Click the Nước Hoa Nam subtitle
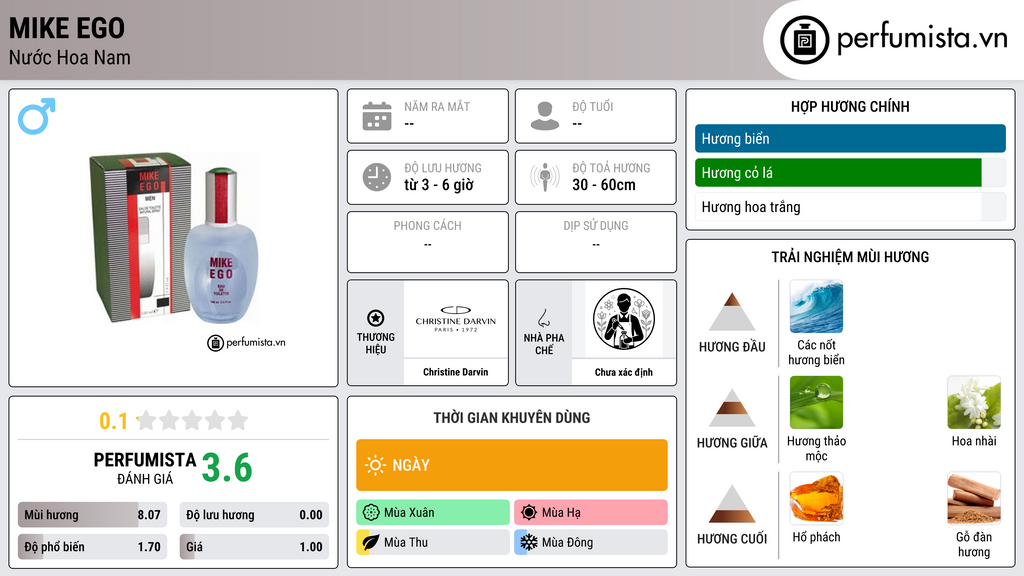The width and height of the screenshot is (1024, 576). (x=70, y=57)
